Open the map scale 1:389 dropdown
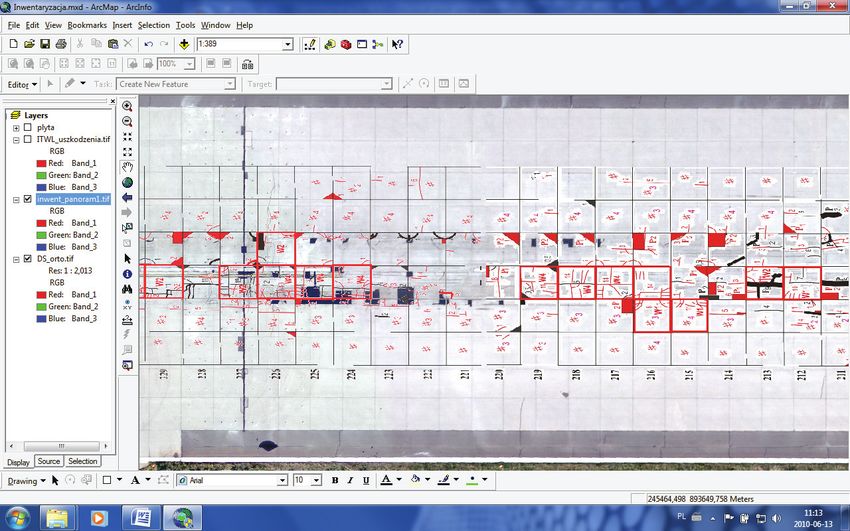850x531 pixels. (288, 44)
